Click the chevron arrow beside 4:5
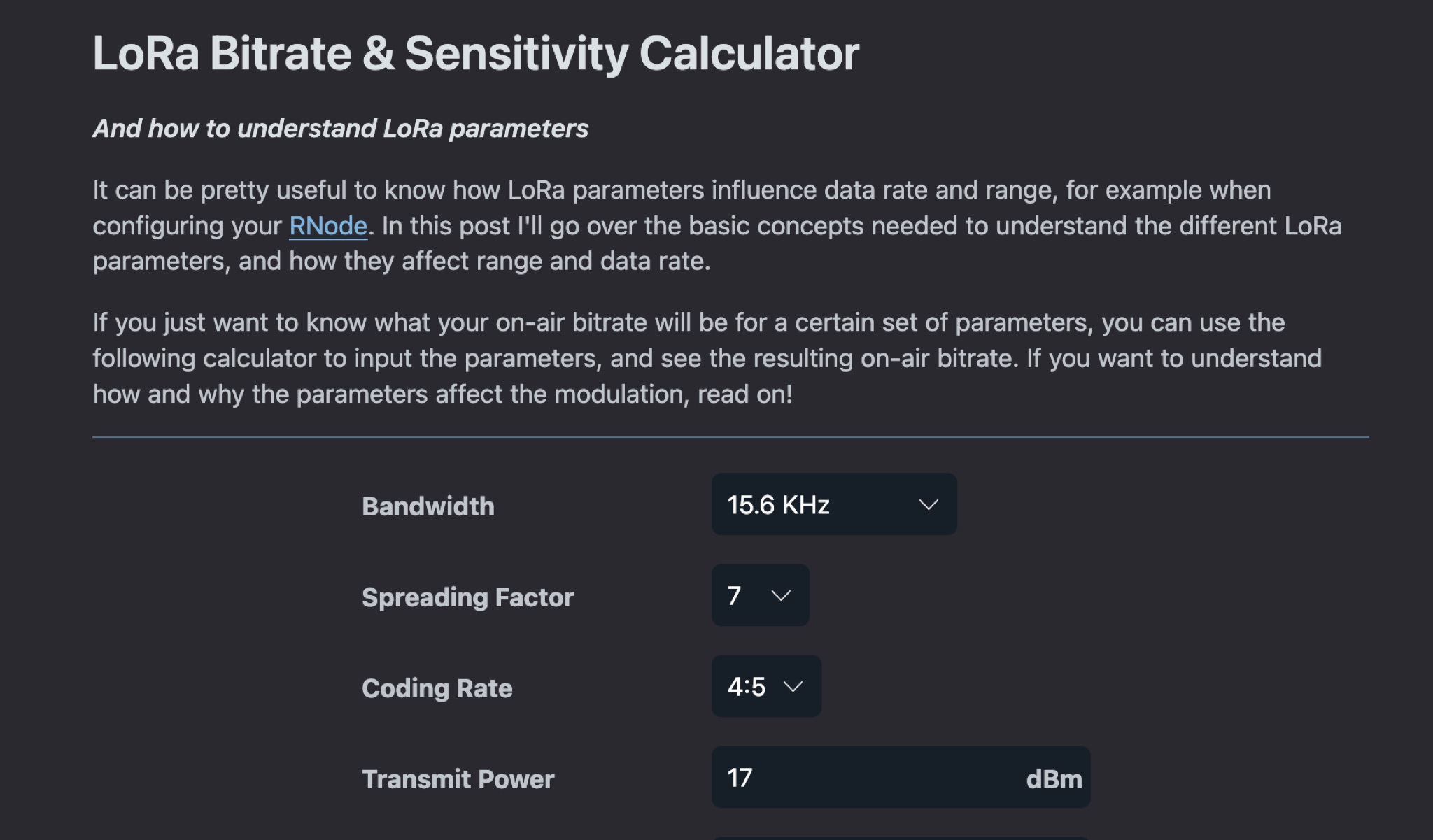This screenshot has height=840, width=1433. coord(793,687)
